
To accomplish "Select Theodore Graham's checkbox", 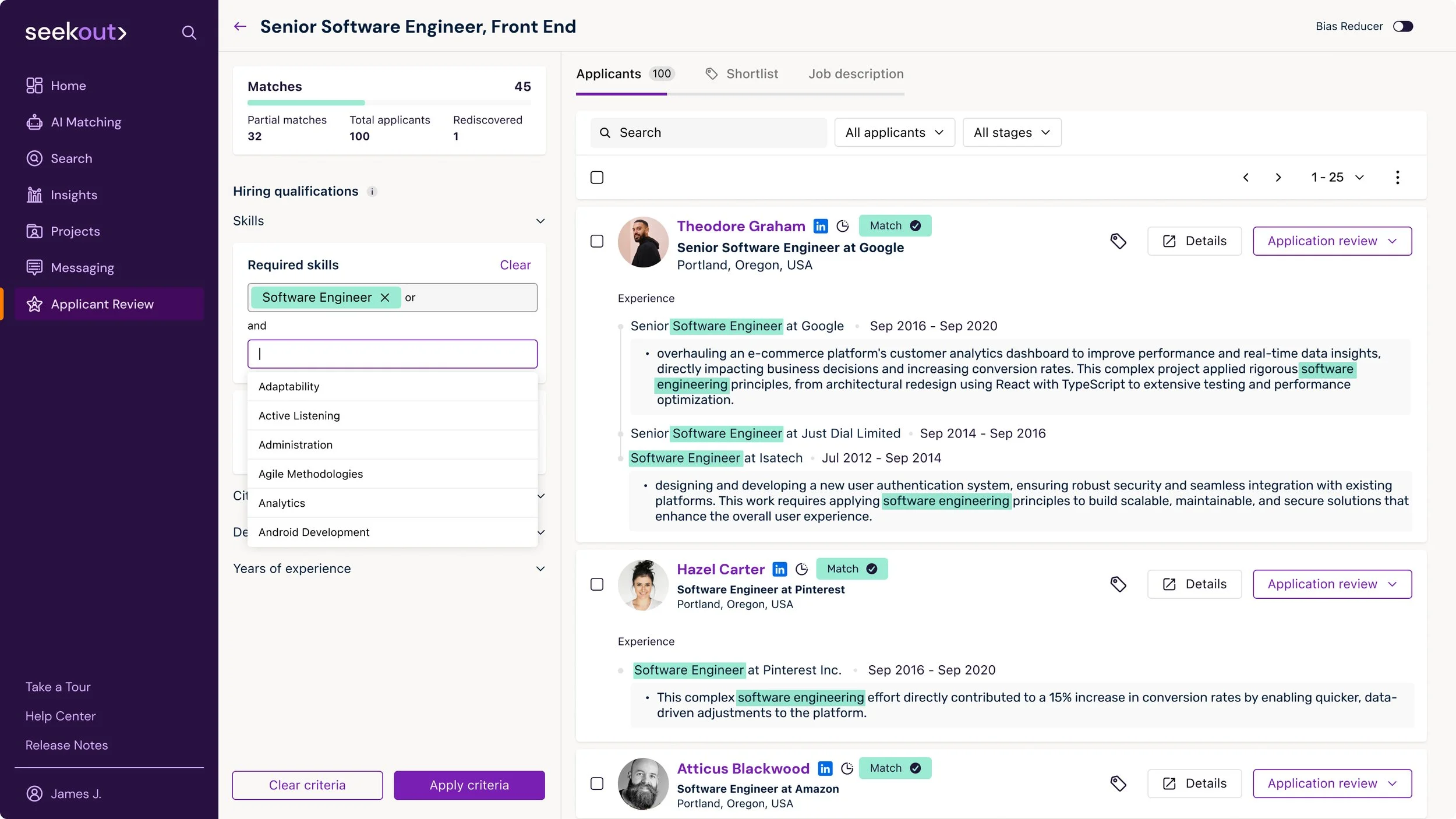I will (x=597, y=241).
